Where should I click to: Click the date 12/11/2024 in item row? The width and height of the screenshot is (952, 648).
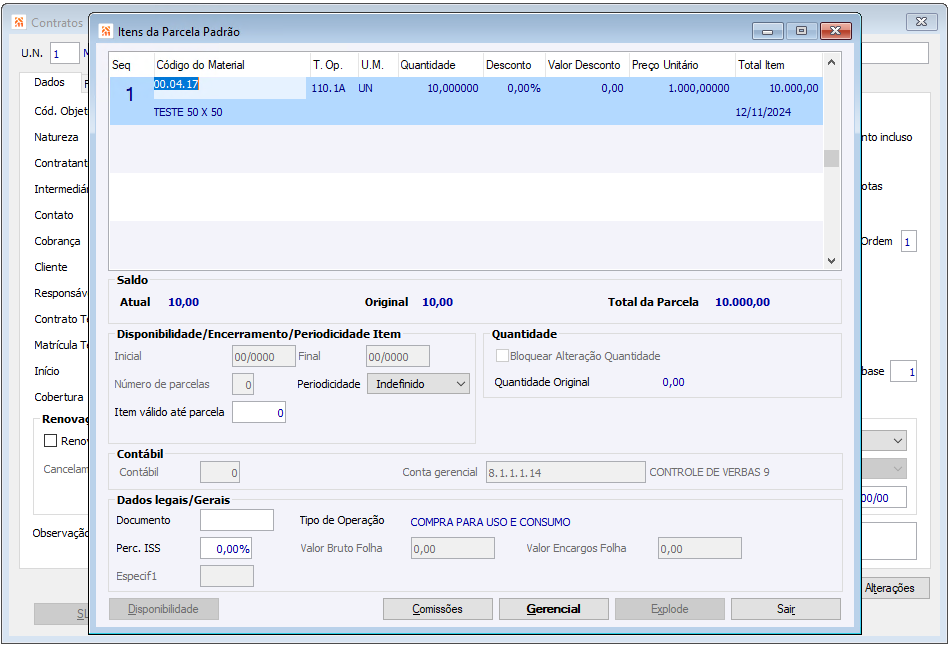(x=763, y=112)
